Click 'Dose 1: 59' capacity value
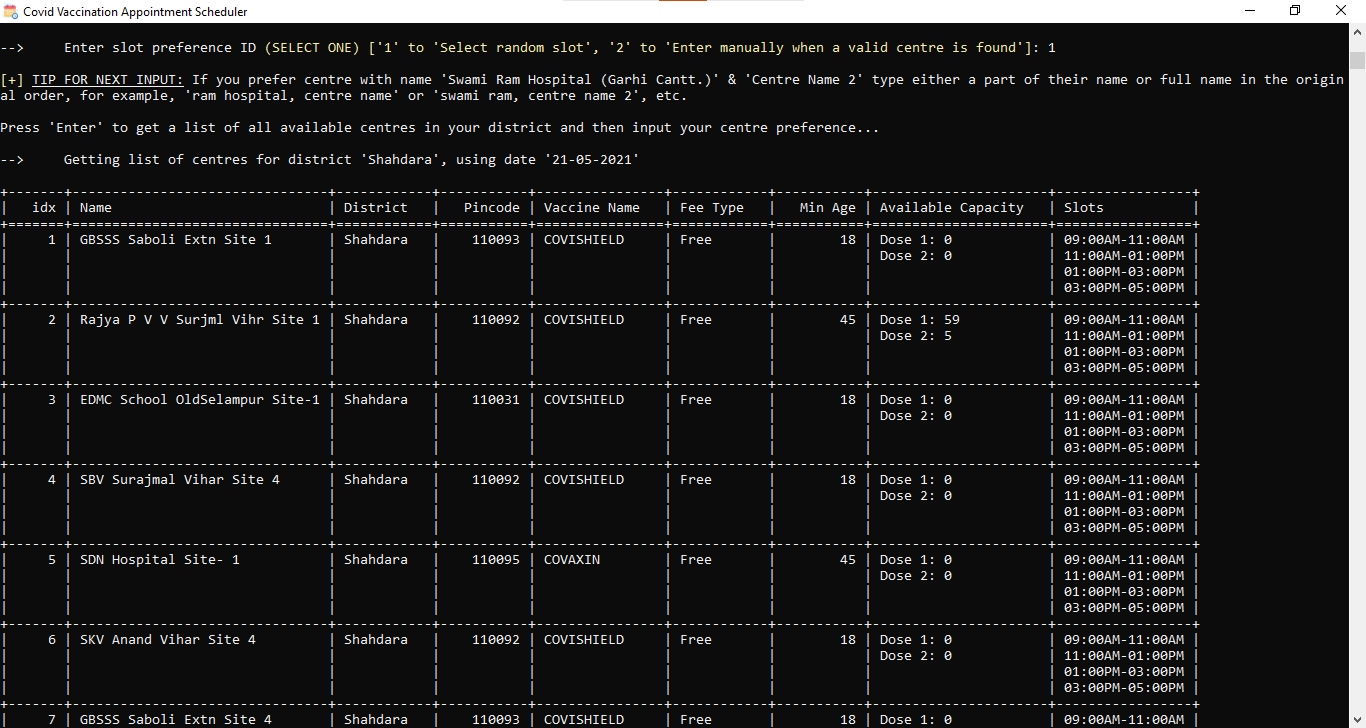Screen dimensions: 1366x728 click(920, 320)
